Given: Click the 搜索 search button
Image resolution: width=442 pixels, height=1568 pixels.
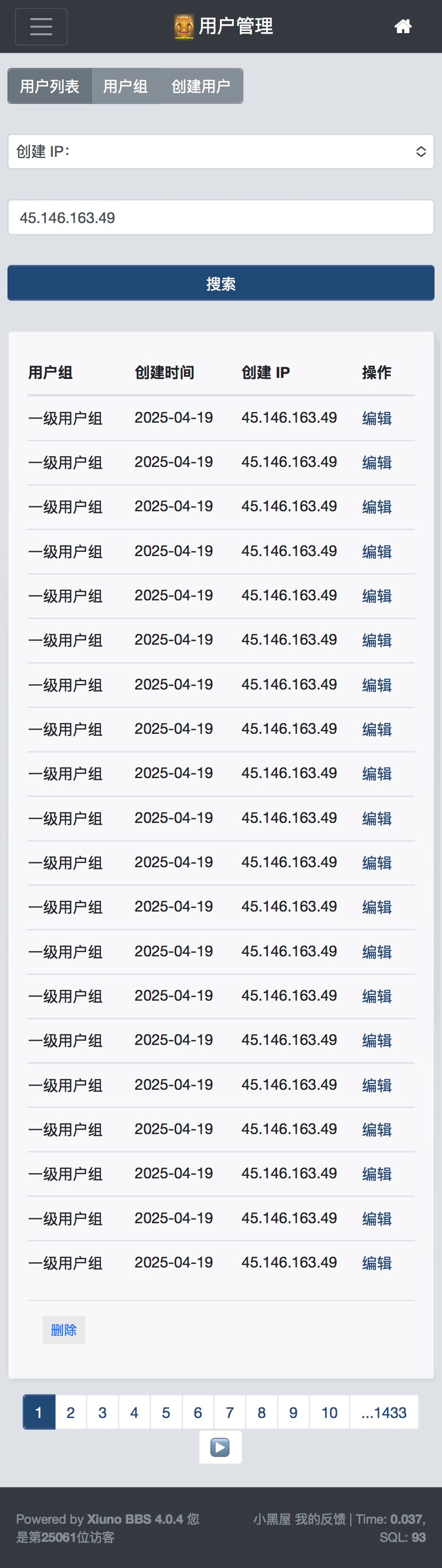Looking at the screenshot, I should (x=220, y=283).
